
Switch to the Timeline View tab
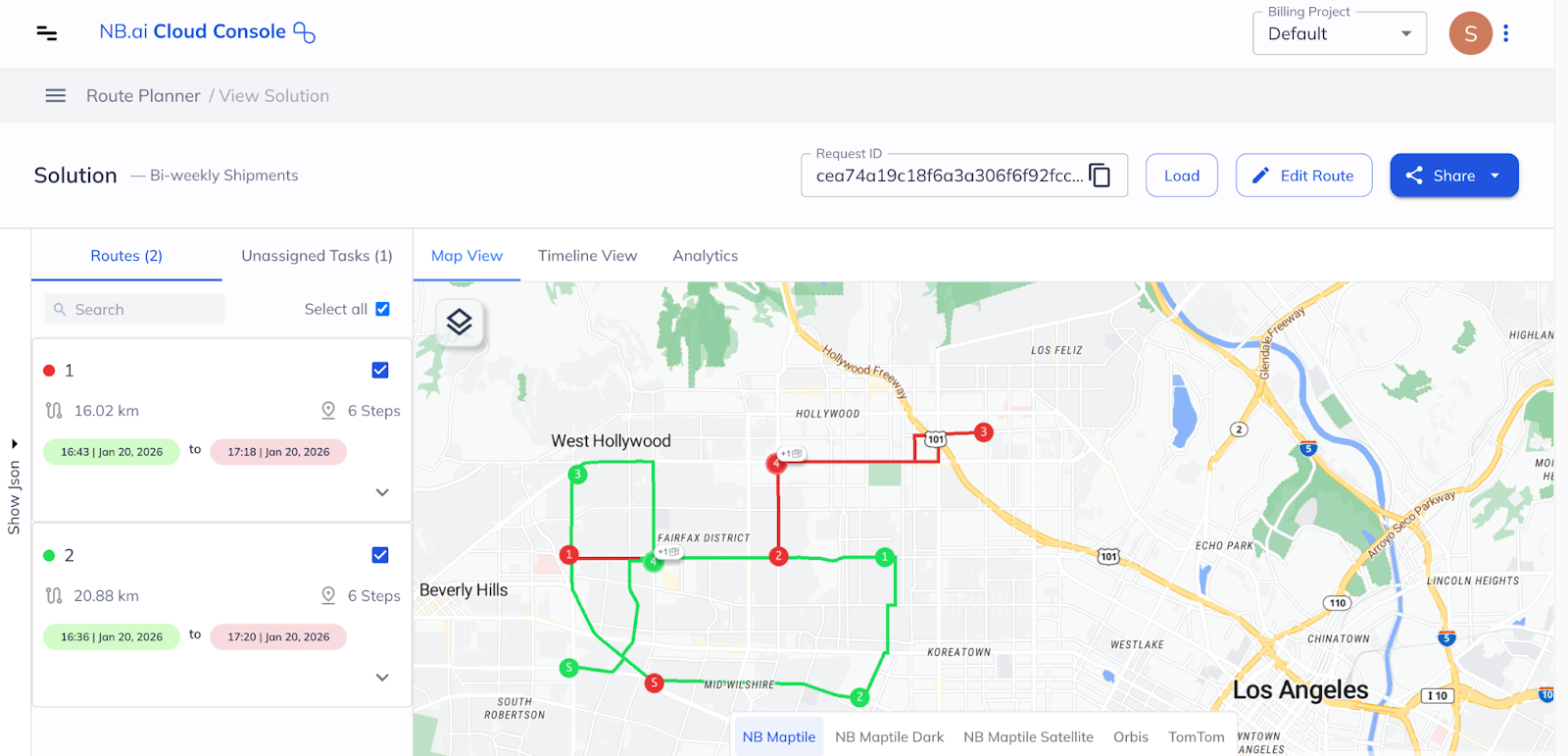click(x=587, y=256)
